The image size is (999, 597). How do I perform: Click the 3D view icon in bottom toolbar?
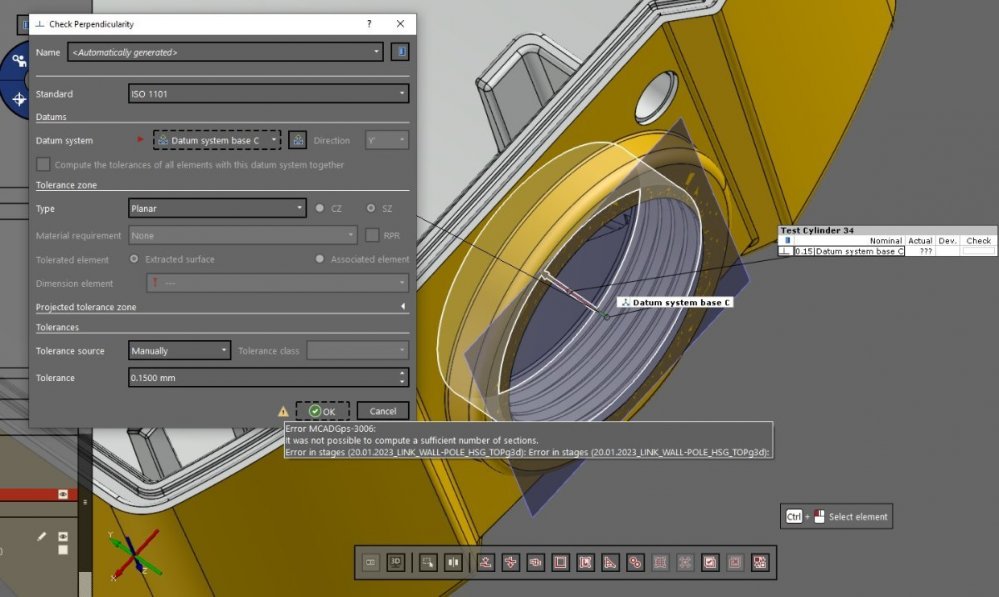point(395,562)
